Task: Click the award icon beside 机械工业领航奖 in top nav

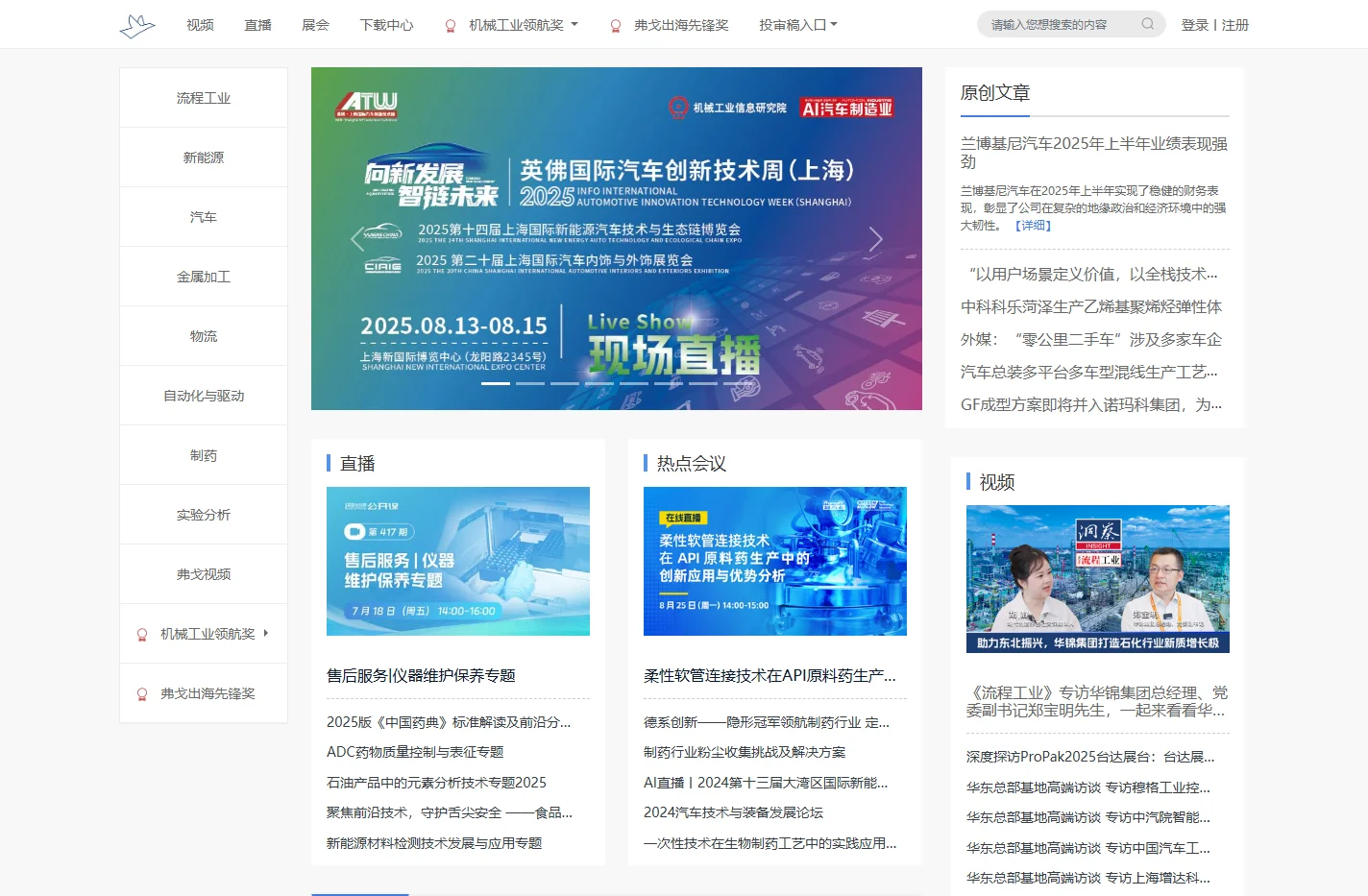Action: coord(451,26)
